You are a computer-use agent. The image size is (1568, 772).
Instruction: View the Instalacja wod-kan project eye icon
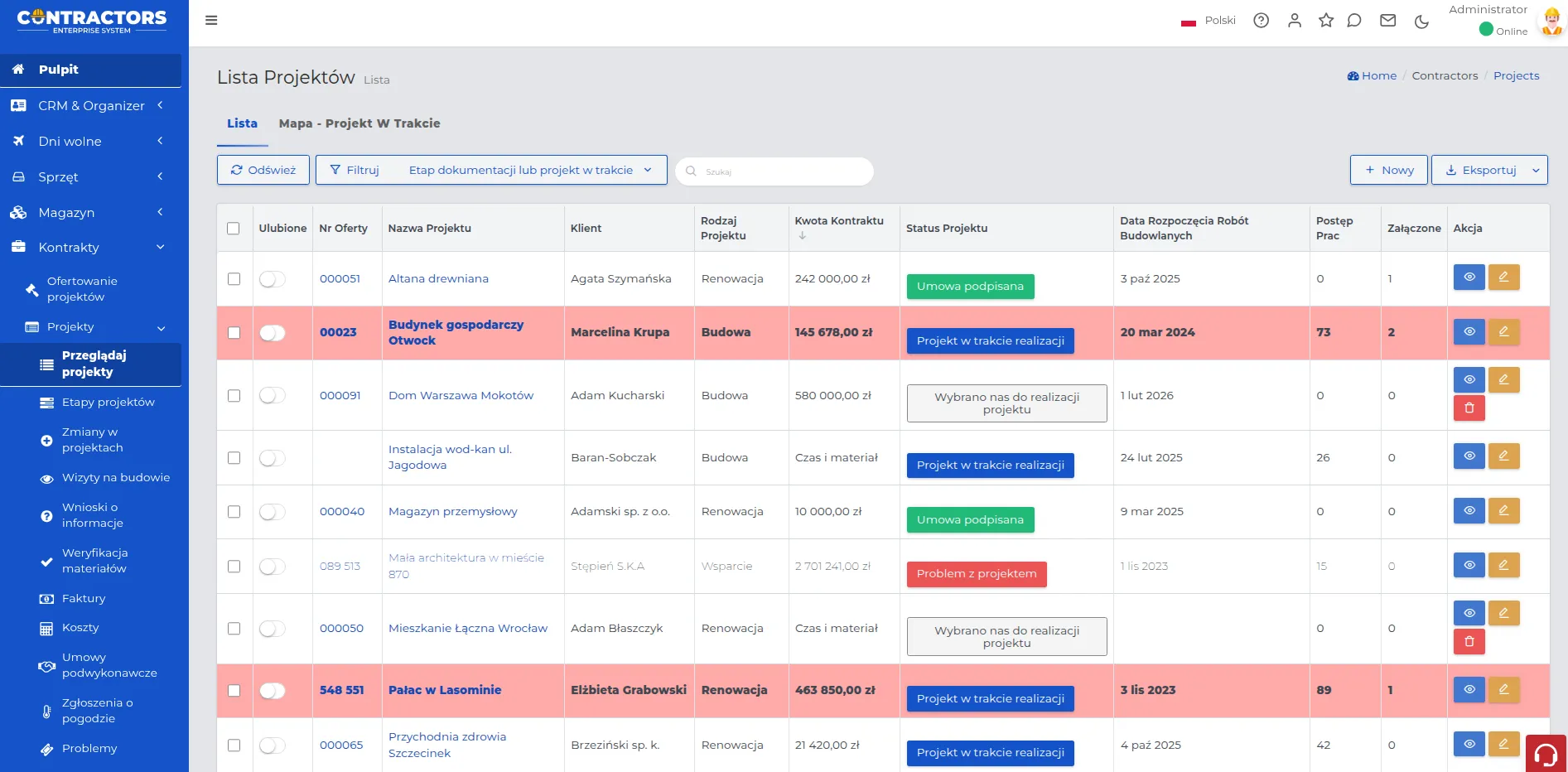1469,456
